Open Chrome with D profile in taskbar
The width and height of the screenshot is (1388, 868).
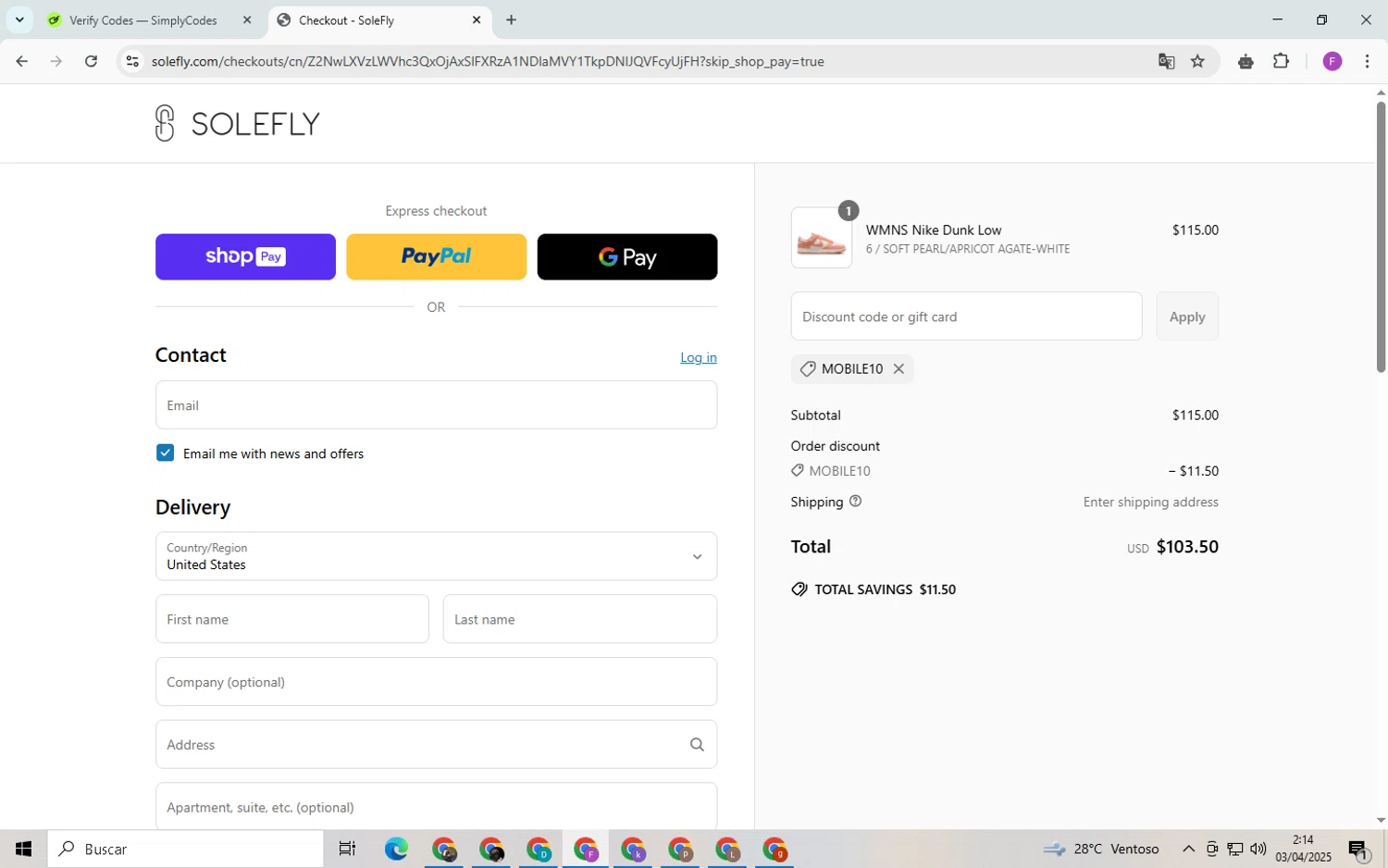point(539,849)
